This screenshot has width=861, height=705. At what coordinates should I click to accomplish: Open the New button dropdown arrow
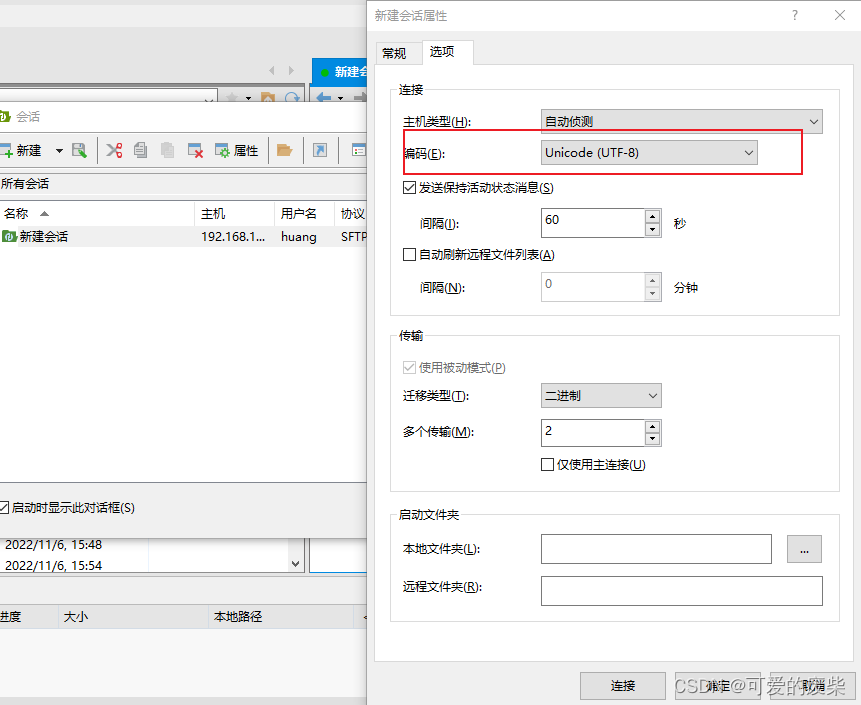(59, 150)
